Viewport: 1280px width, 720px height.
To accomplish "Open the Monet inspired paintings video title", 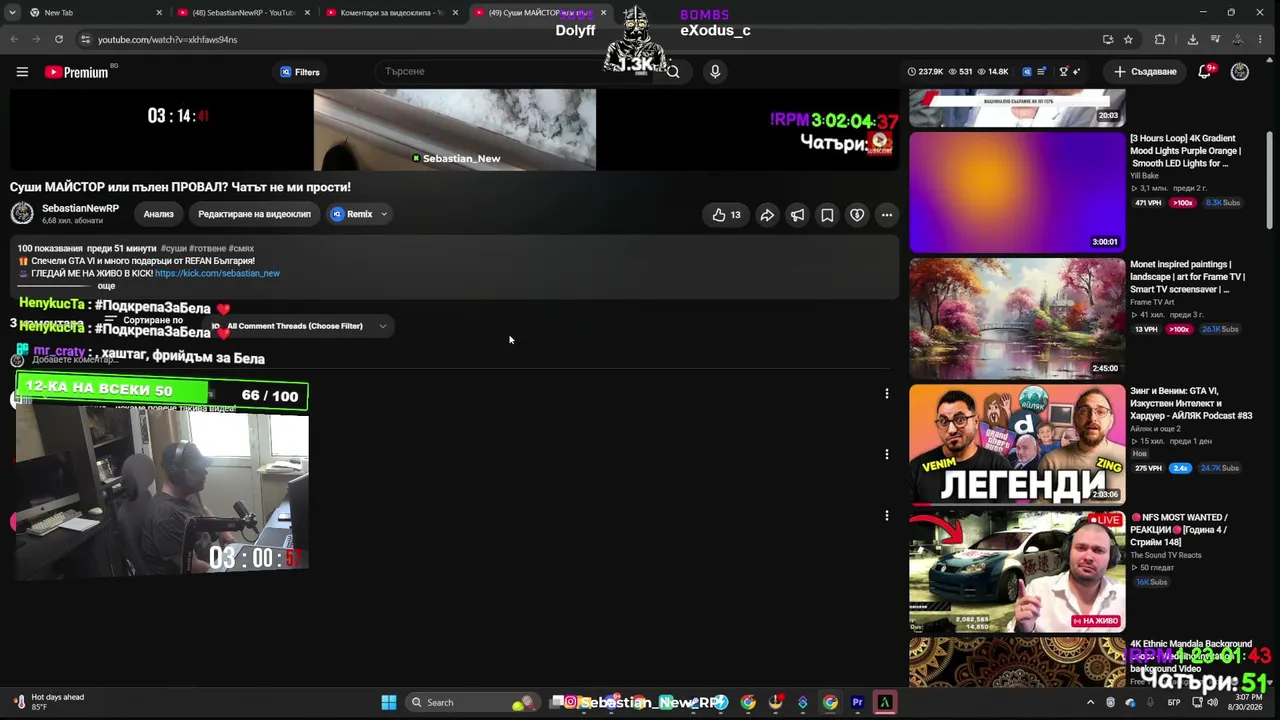I will coord(1188,277).
